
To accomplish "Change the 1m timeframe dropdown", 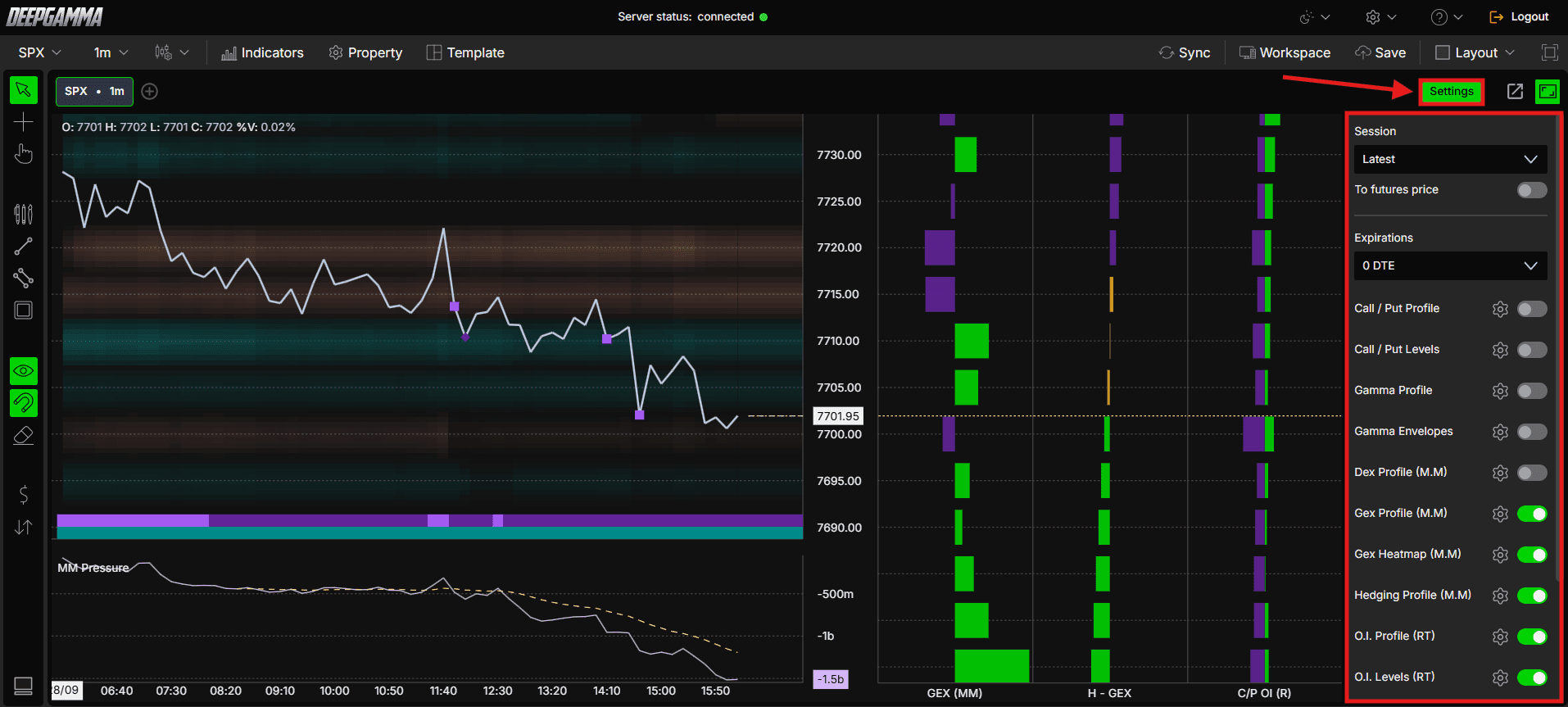I will coord(111,52).
